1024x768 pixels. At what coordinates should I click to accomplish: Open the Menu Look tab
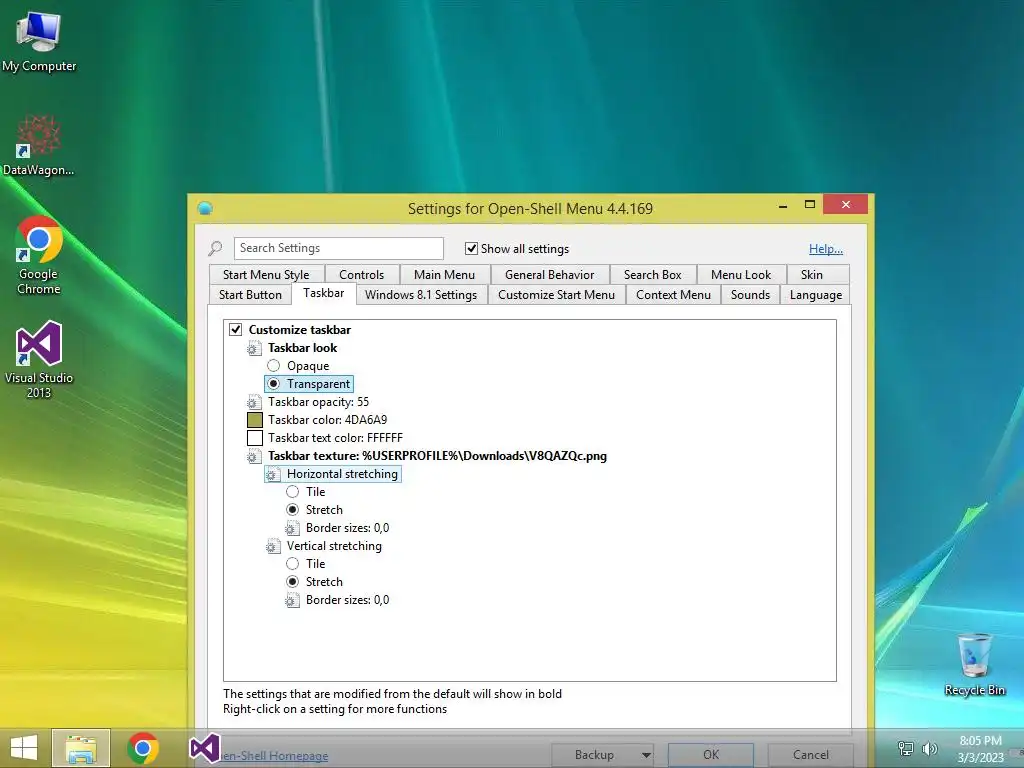click(741, 275)
